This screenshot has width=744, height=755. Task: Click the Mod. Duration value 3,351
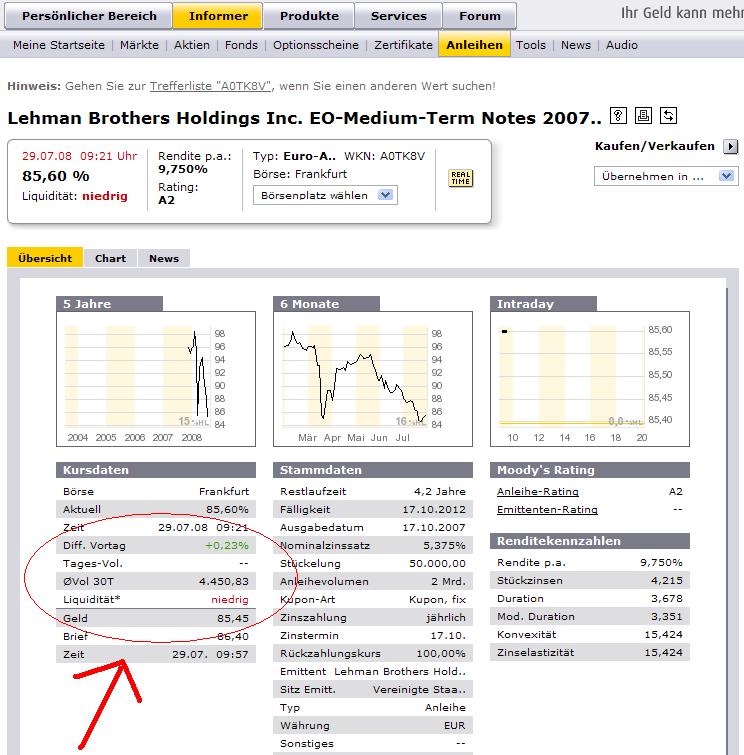666,617
